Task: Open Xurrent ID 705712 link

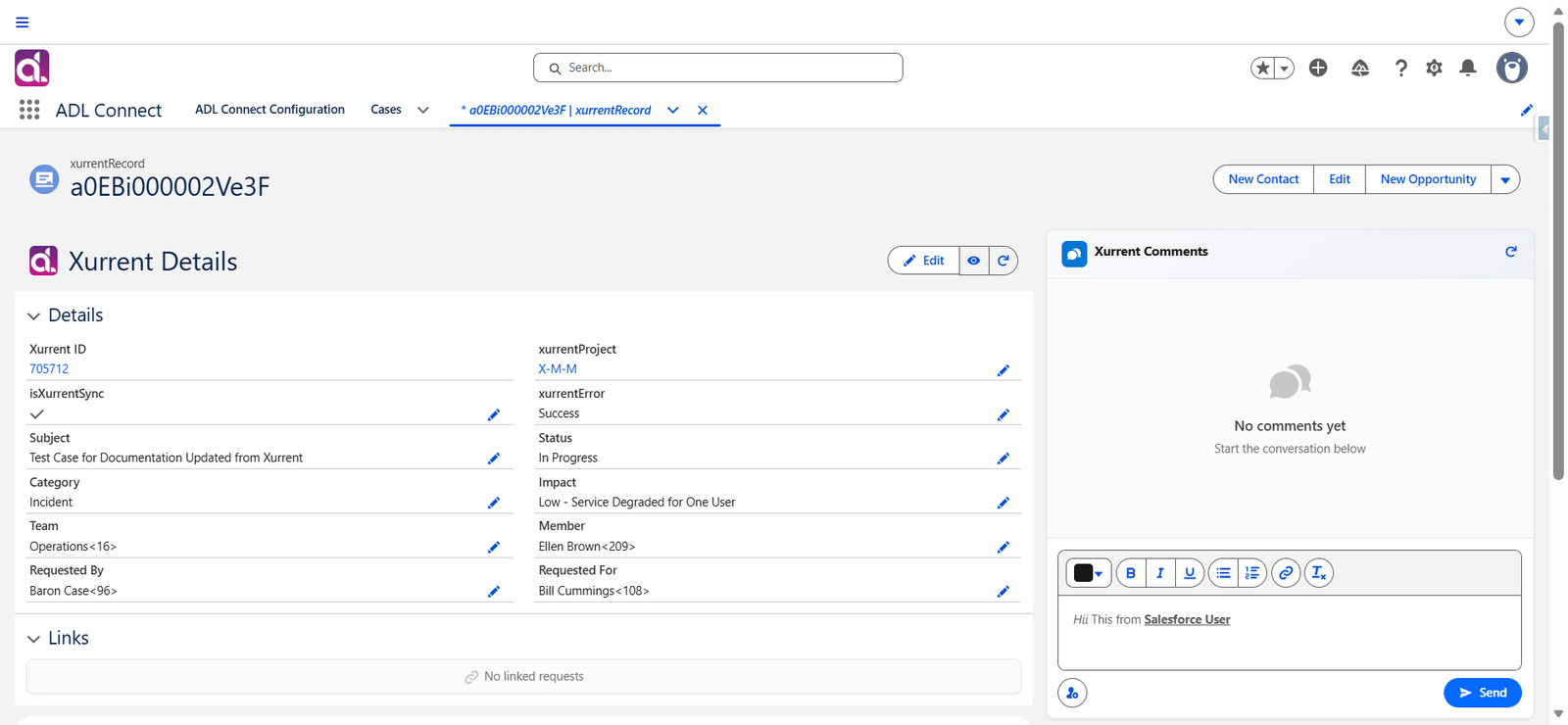Action: point(49,369)
